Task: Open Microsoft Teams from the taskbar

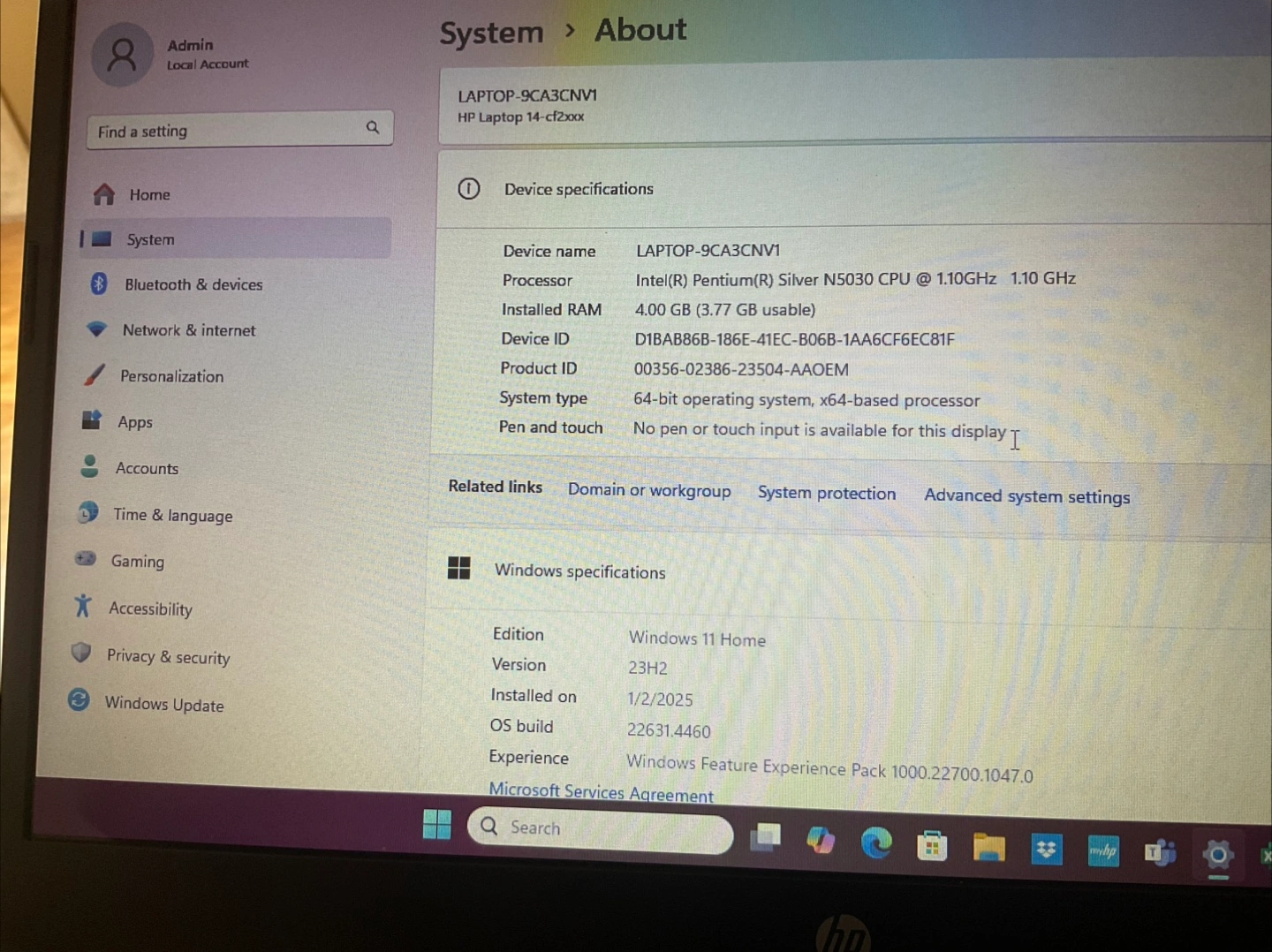Action: [1161, 853]
